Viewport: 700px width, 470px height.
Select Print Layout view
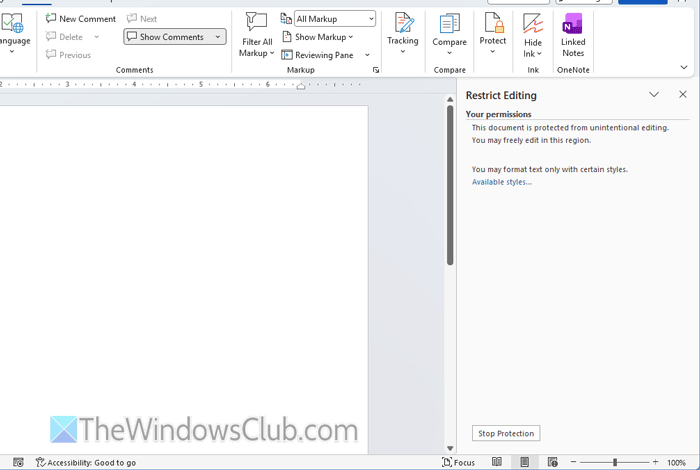tap(525, 462)
